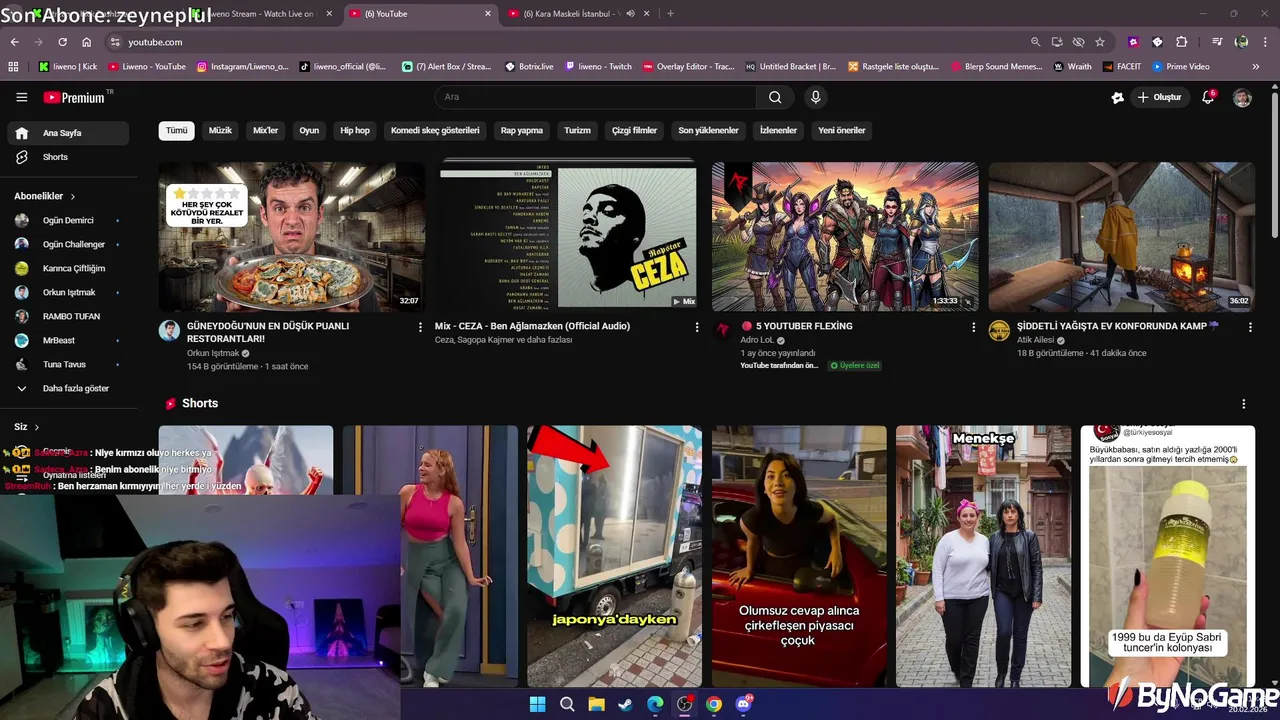Viewport: 1280px width, 720px height.
Task: Go to Ana Sayfa in sidebar
Action: coord(68,133)
